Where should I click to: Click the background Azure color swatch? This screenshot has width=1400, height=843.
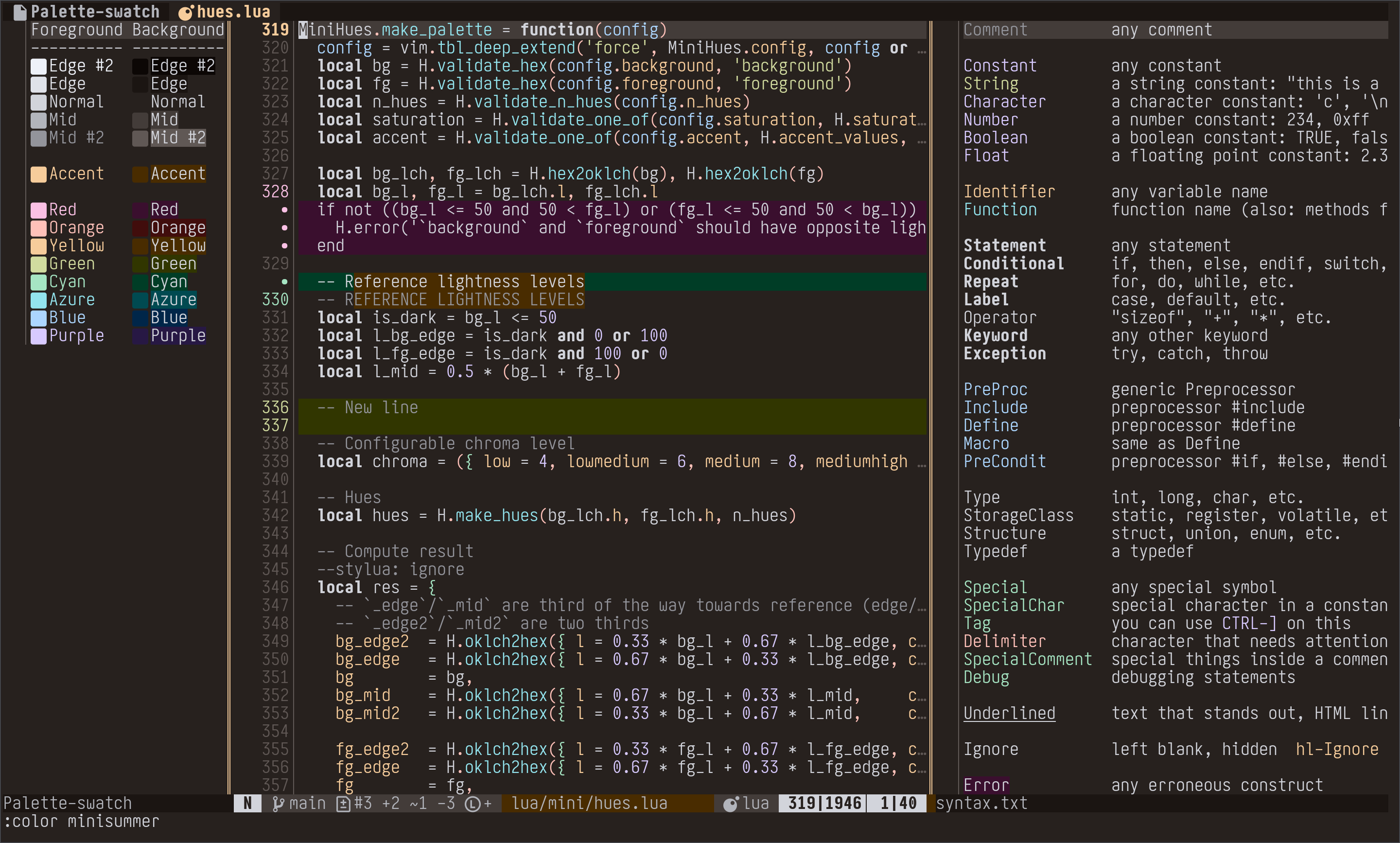tap(140, 300)
